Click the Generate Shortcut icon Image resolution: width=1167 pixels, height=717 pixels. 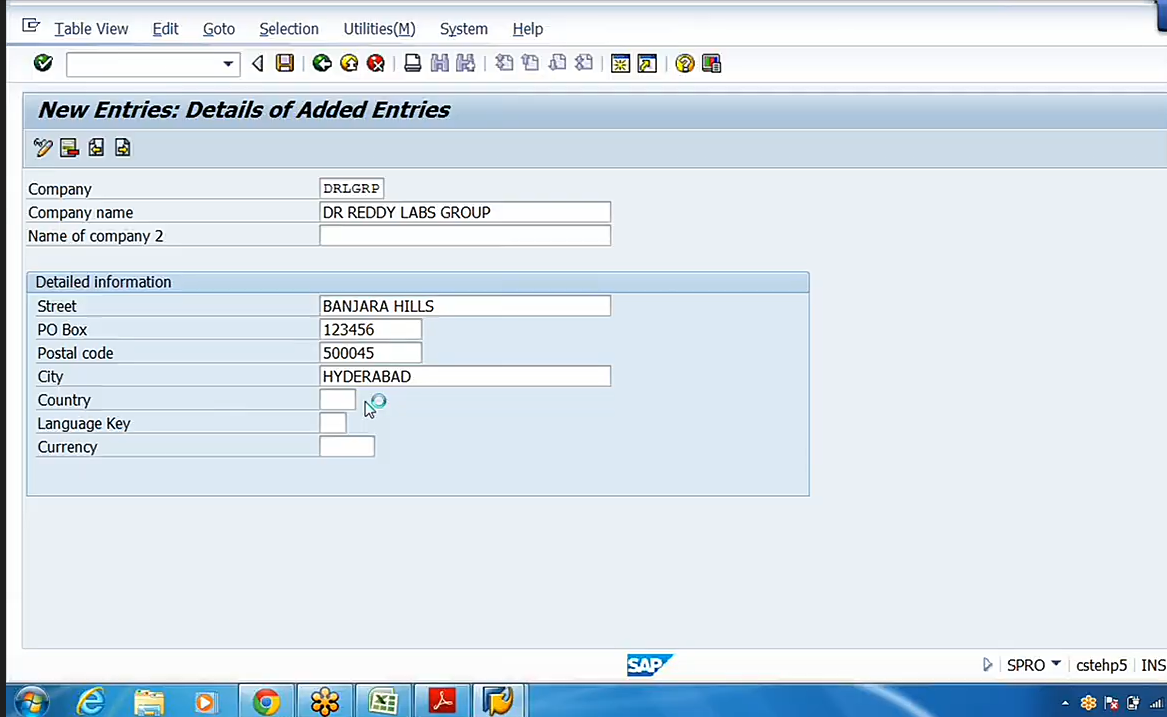click(648, 64)
